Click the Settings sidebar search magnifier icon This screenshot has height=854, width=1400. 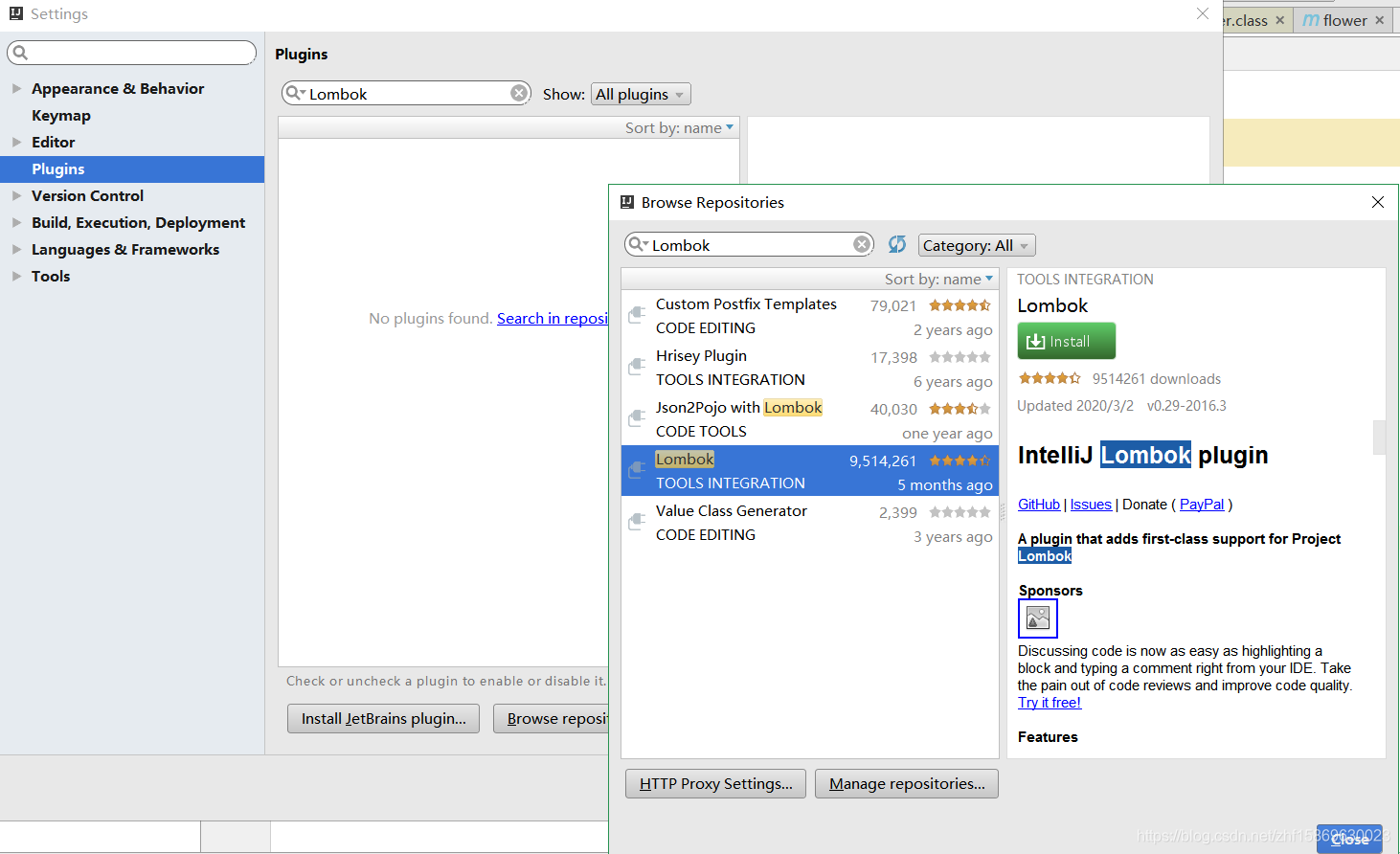[x=21, y=53]
